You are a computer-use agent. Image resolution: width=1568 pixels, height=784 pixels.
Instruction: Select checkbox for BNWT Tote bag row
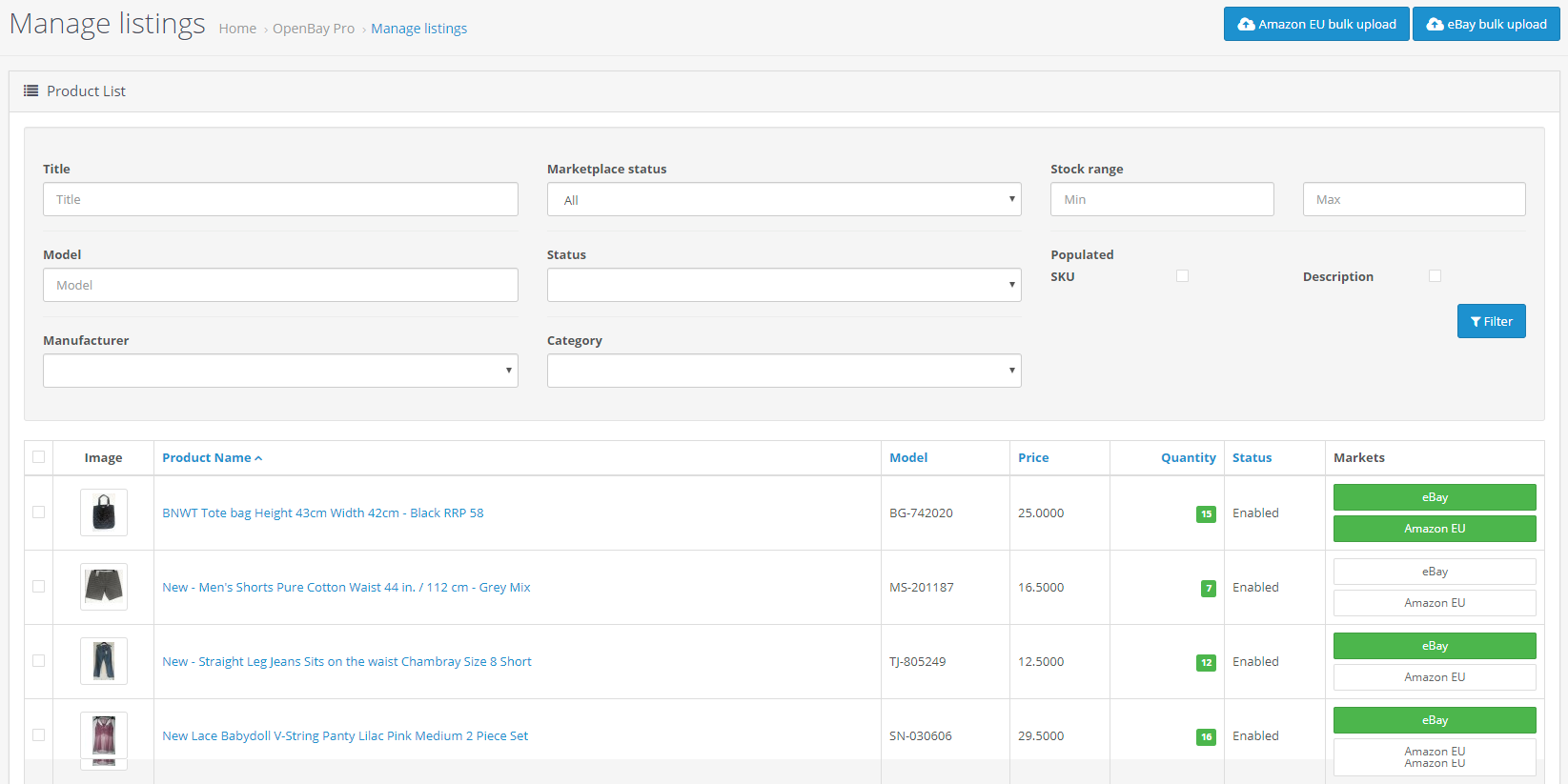pos(38,512)
